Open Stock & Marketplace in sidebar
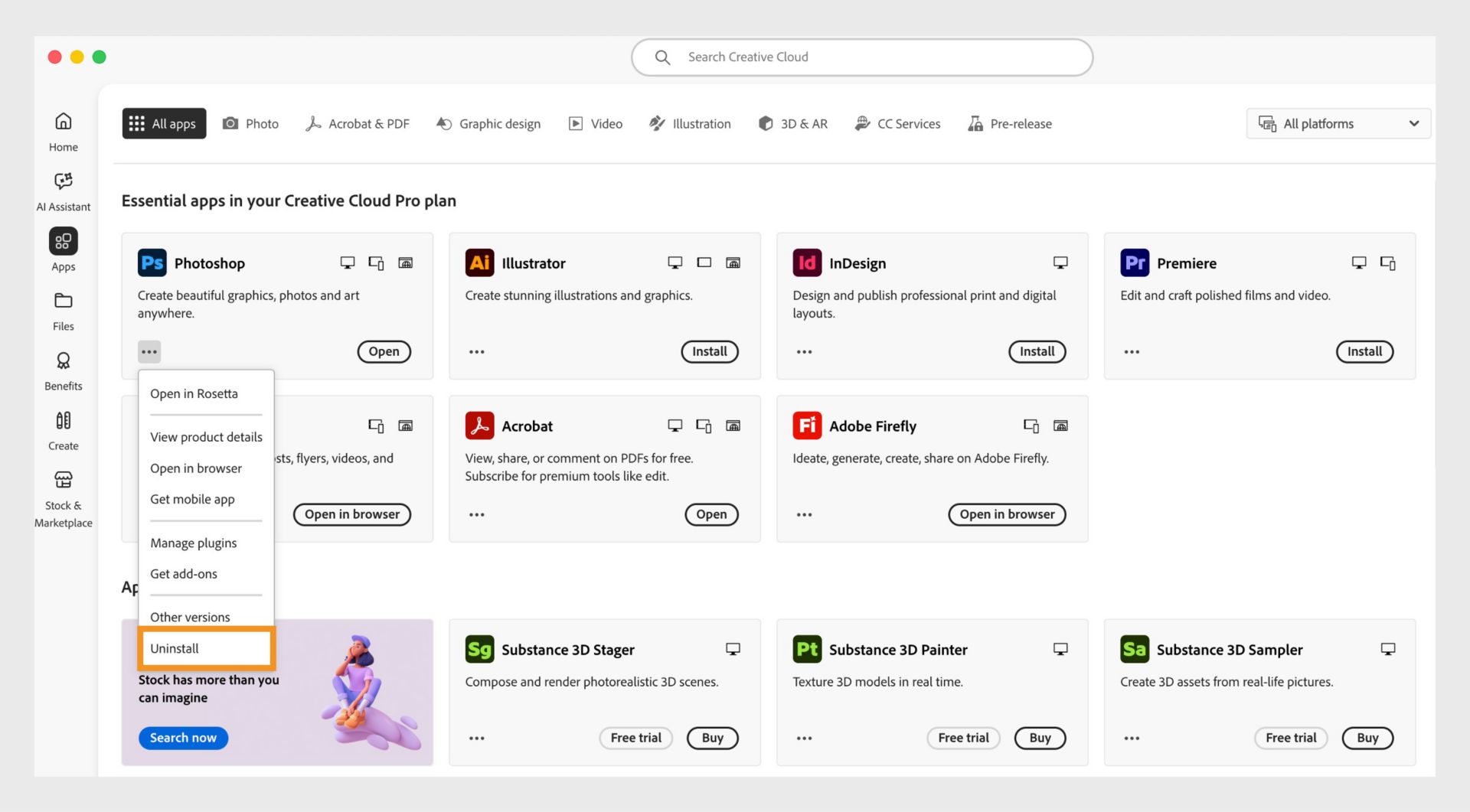This screenshot has height=812, width=1470. [63, 499]
